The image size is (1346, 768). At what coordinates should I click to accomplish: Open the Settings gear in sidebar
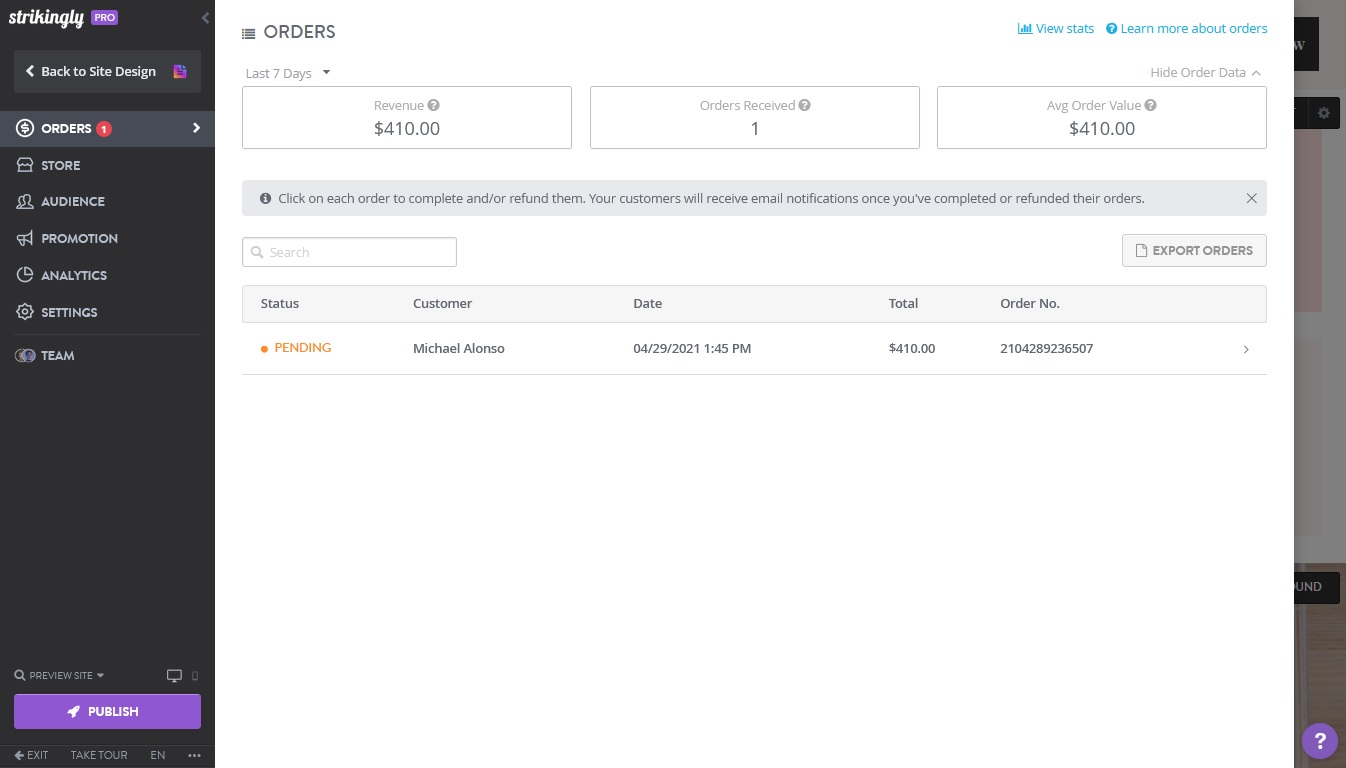pos(25,312)
